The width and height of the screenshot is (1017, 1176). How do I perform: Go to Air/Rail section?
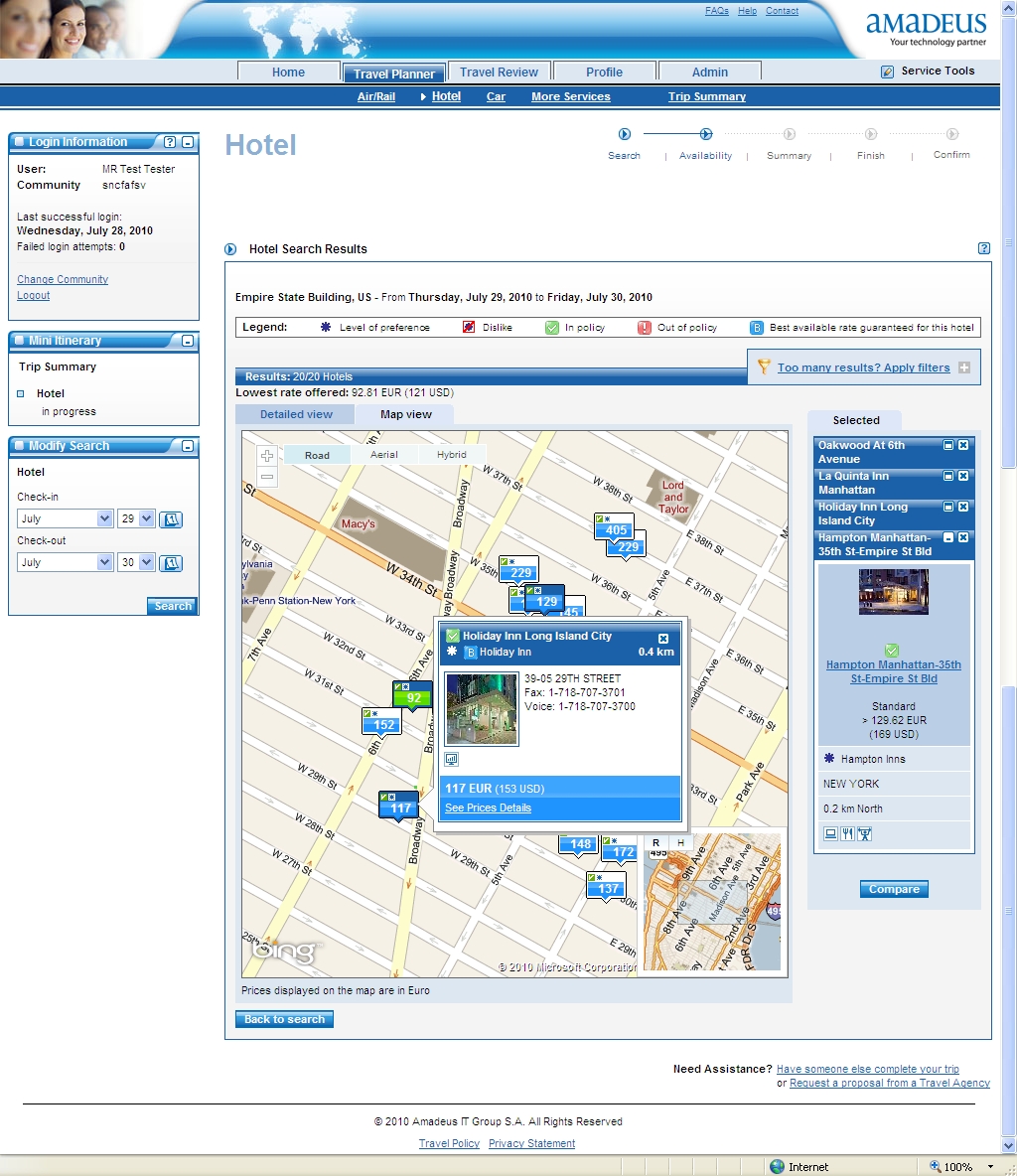(375, 96)
